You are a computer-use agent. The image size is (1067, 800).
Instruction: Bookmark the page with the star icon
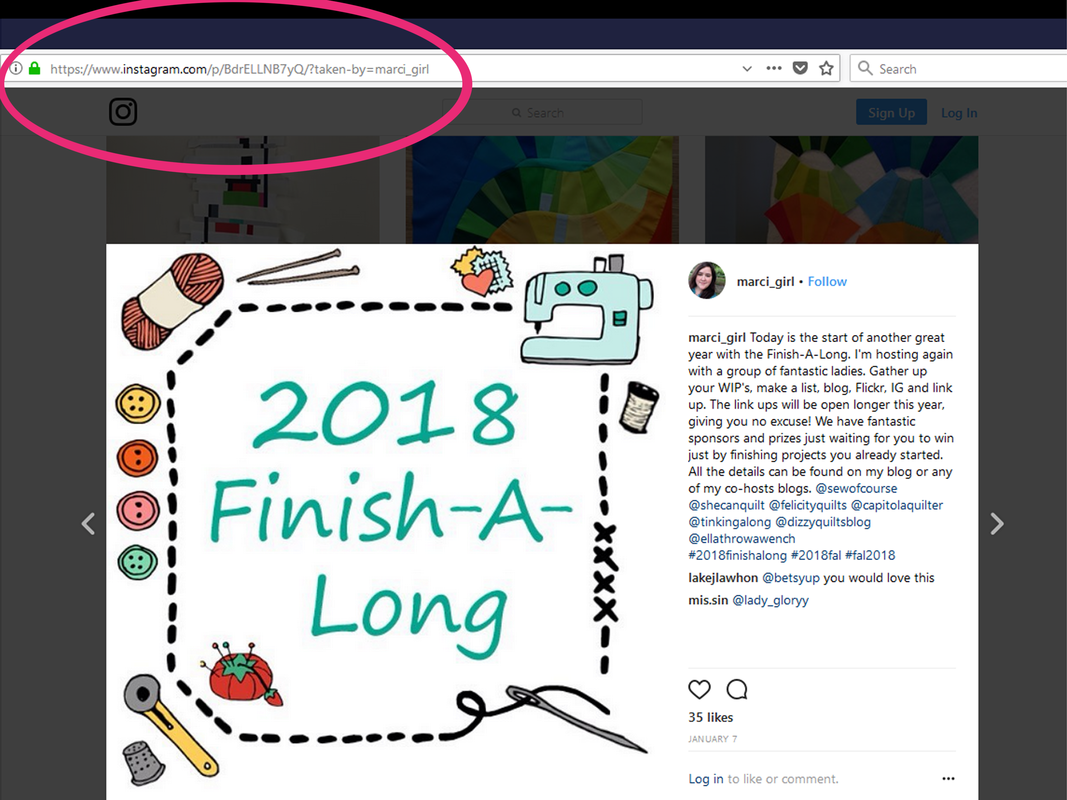coord(826,68)
